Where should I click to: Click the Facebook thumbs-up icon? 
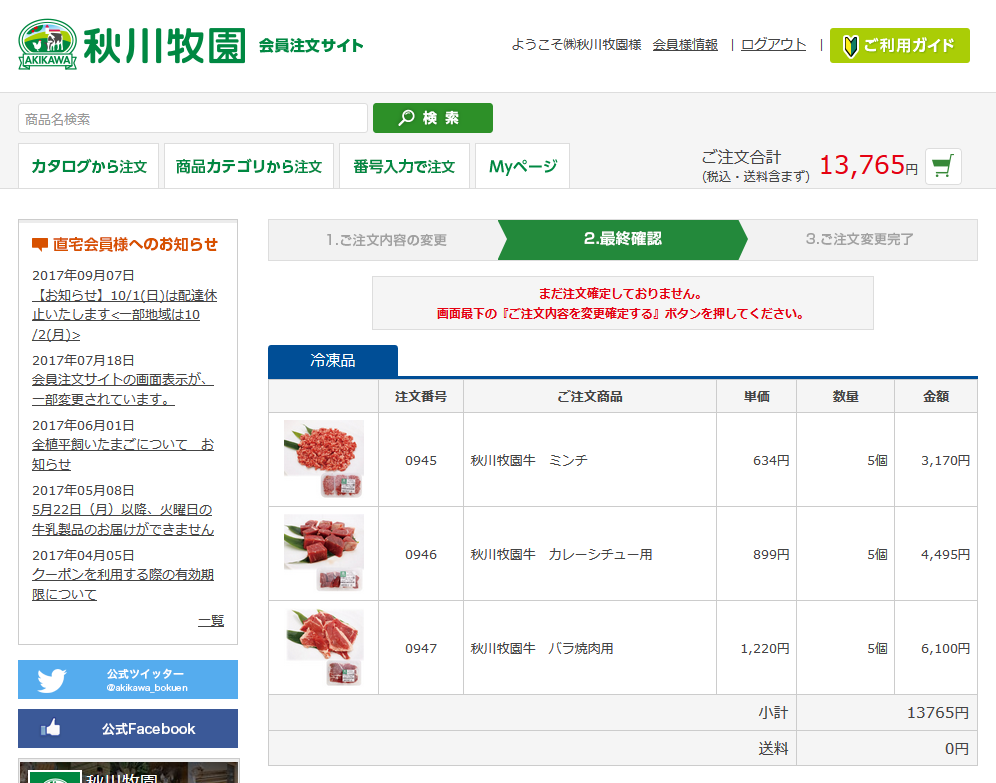point(51,728)
